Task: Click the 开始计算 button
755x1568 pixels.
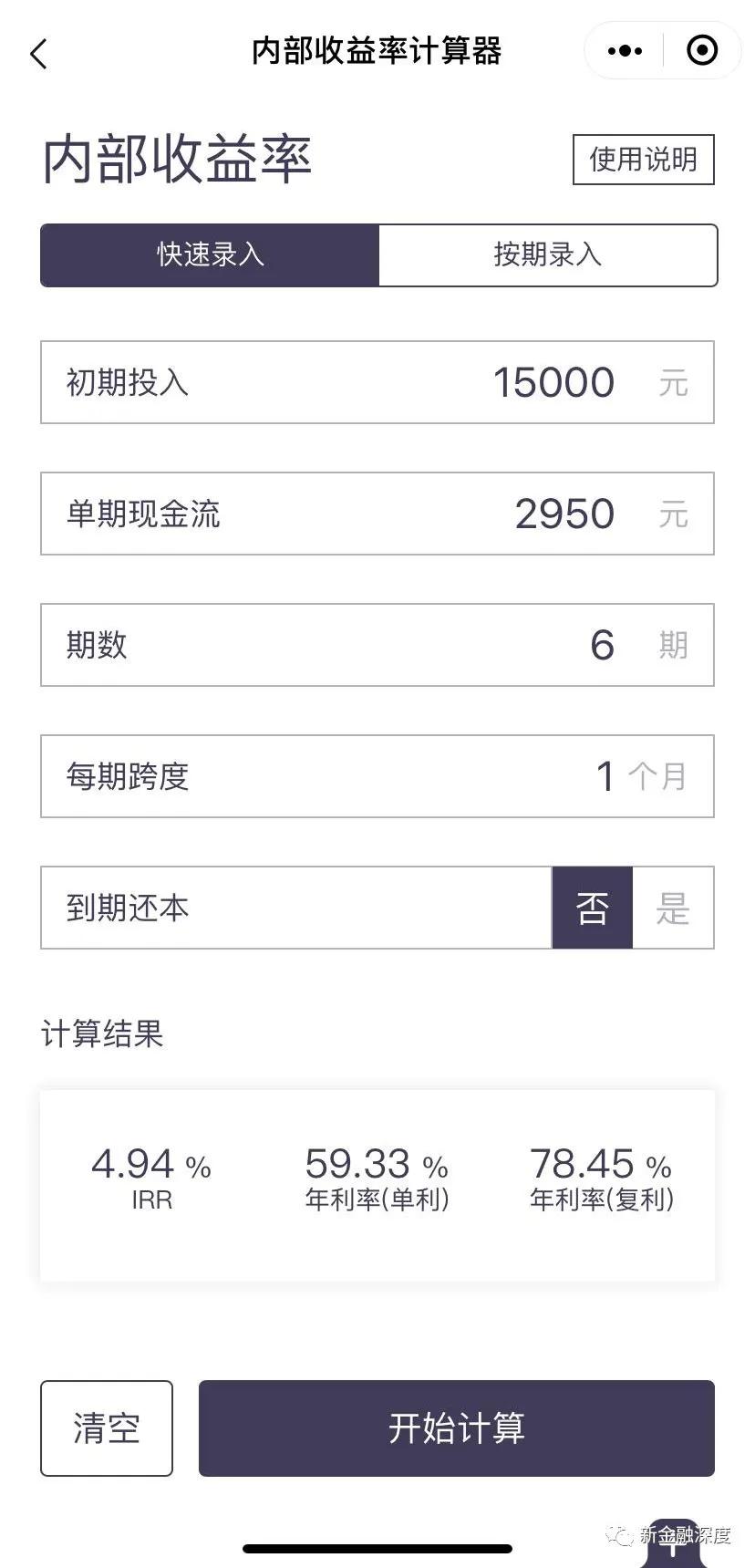Action: pos(456,1428)
